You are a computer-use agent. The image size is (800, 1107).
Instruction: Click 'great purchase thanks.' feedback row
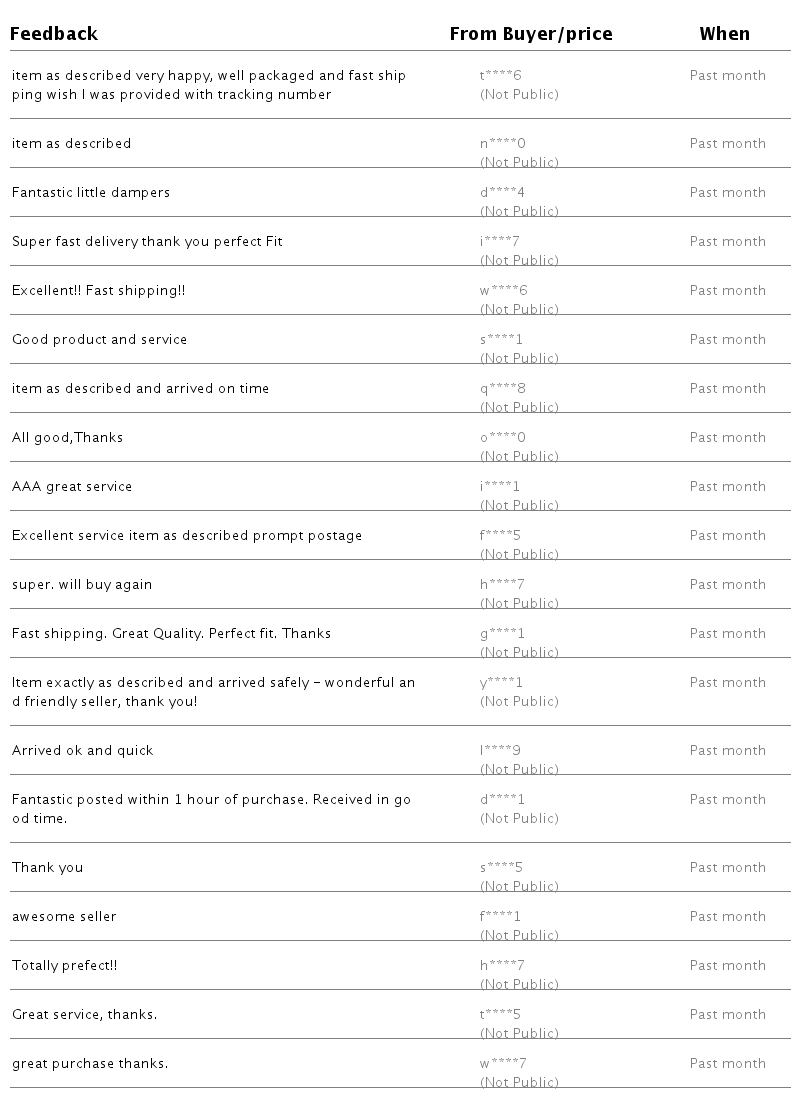(90, 1064)
